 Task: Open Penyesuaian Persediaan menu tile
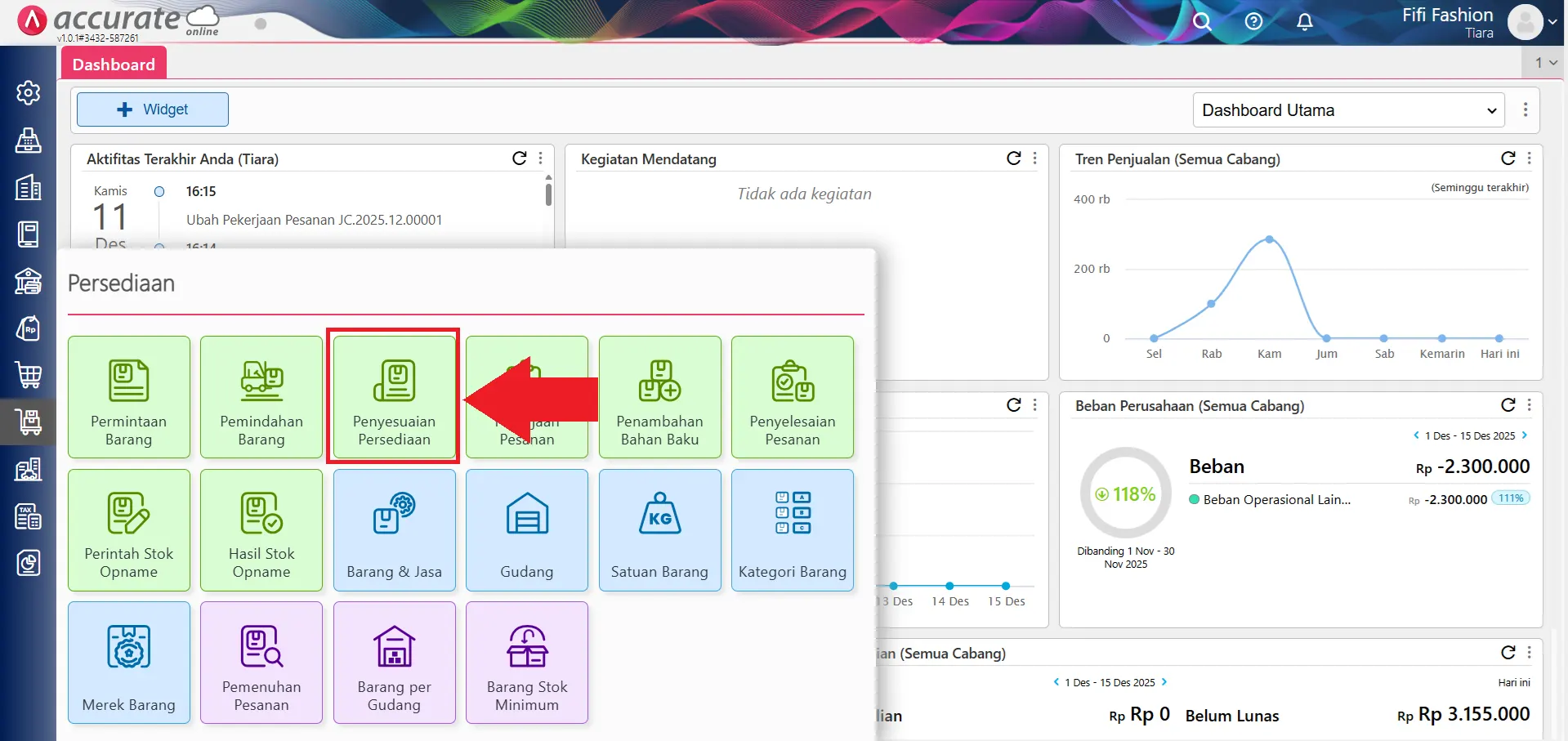tap(394, 397)
